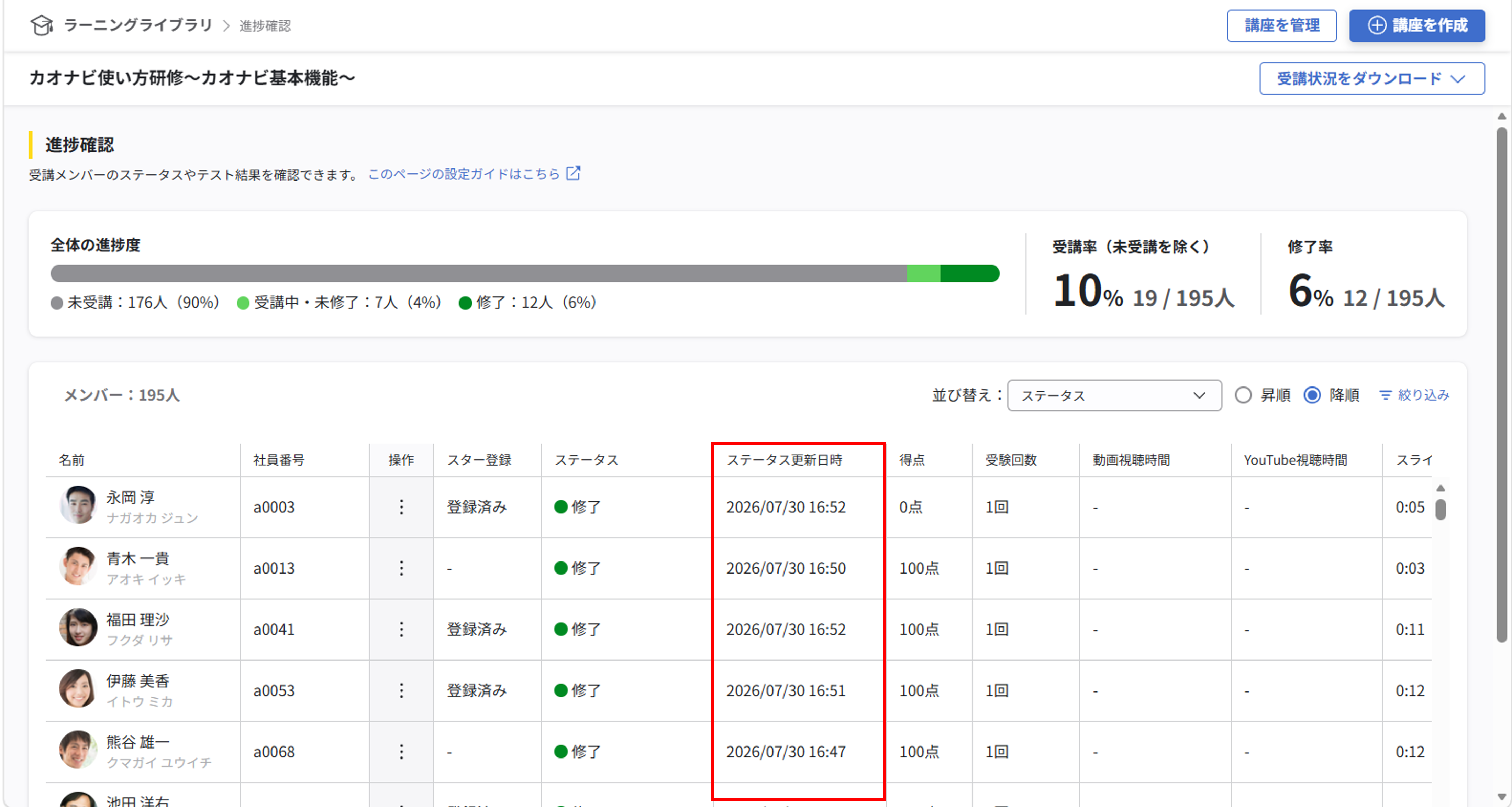Click the 受験回数 column header

click(x=1011, y=460)
